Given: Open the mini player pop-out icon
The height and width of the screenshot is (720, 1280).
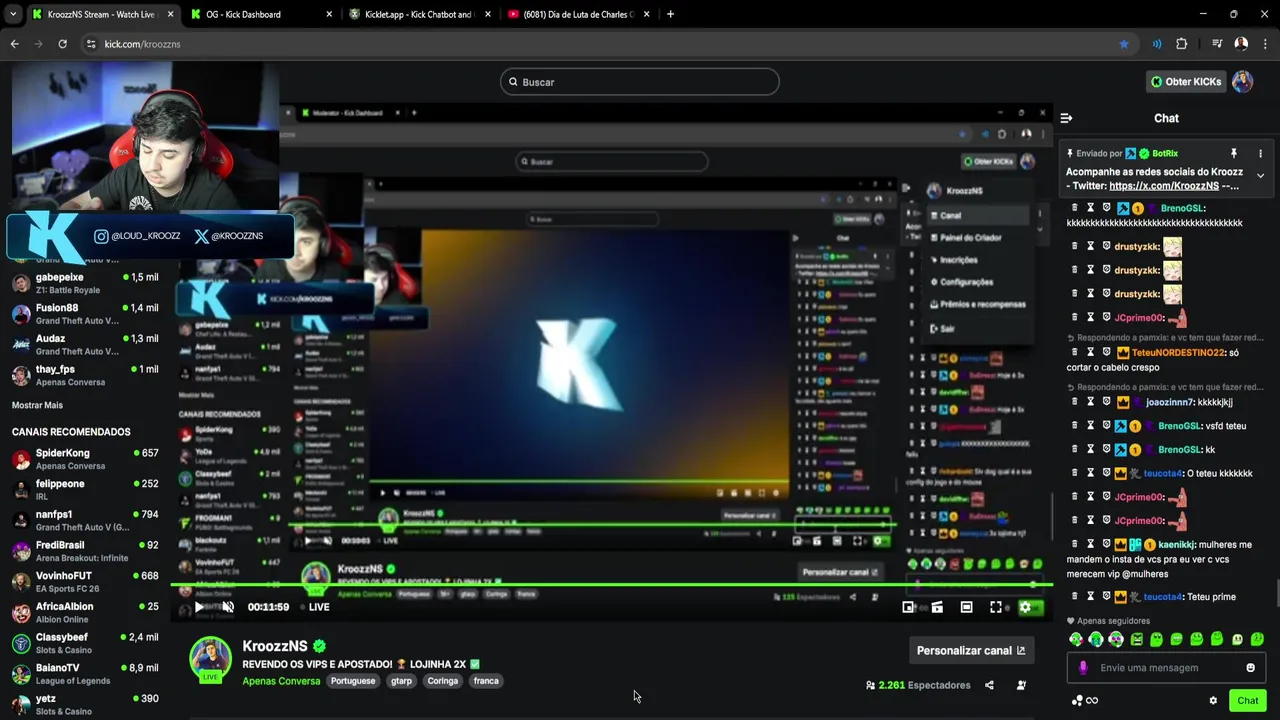Looking at the screenshot, I should pyautogui.click(x=908, y=607).
